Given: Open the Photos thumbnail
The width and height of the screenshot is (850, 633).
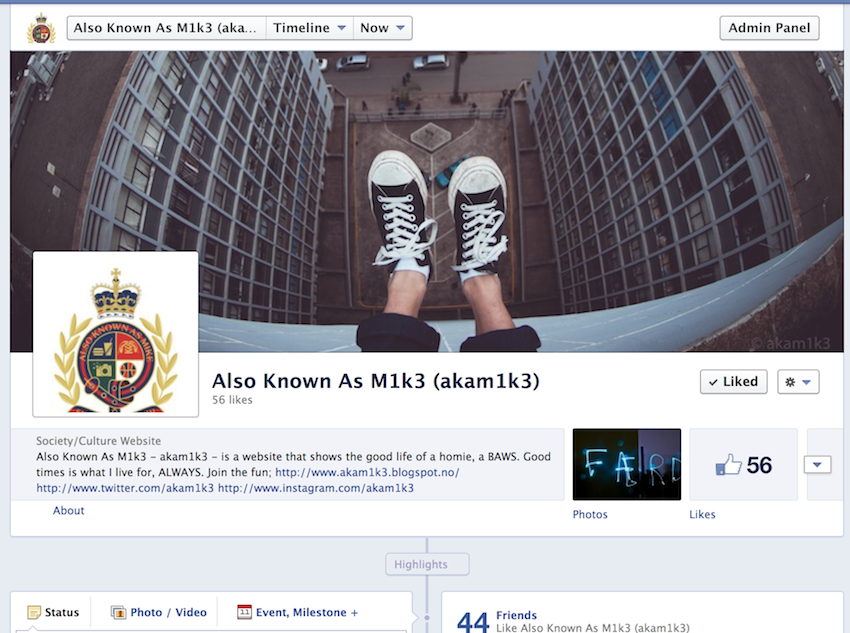Looking at the screenshot, I should tap(626, 465).
